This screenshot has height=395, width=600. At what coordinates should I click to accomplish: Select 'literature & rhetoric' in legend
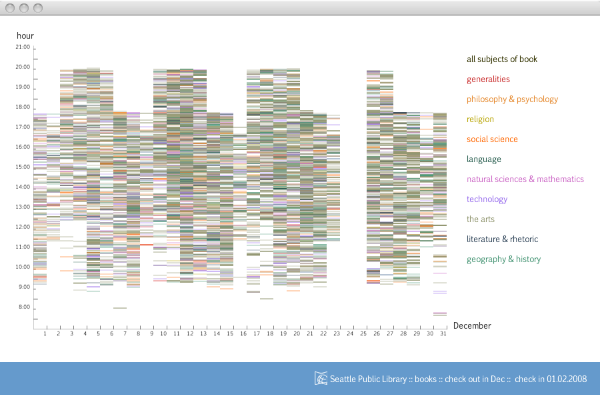click(502, 239)
